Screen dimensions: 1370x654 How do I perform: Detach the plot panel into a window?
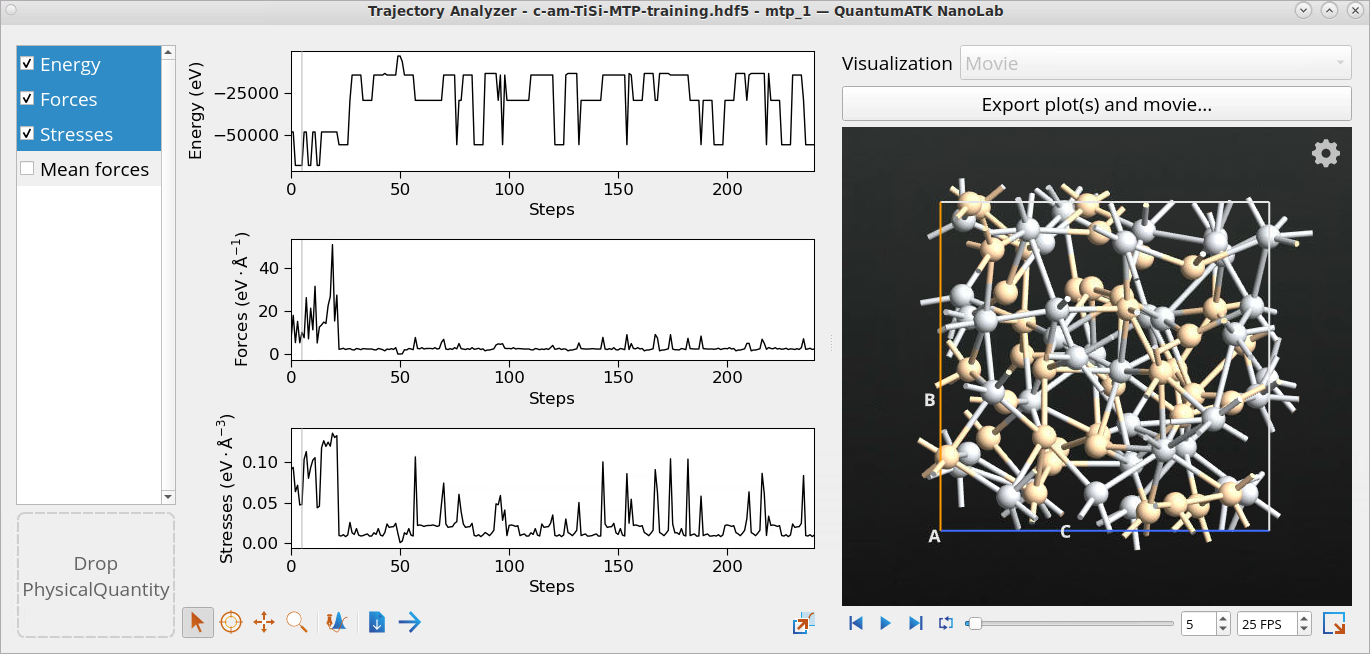click(x=804, y=623)
